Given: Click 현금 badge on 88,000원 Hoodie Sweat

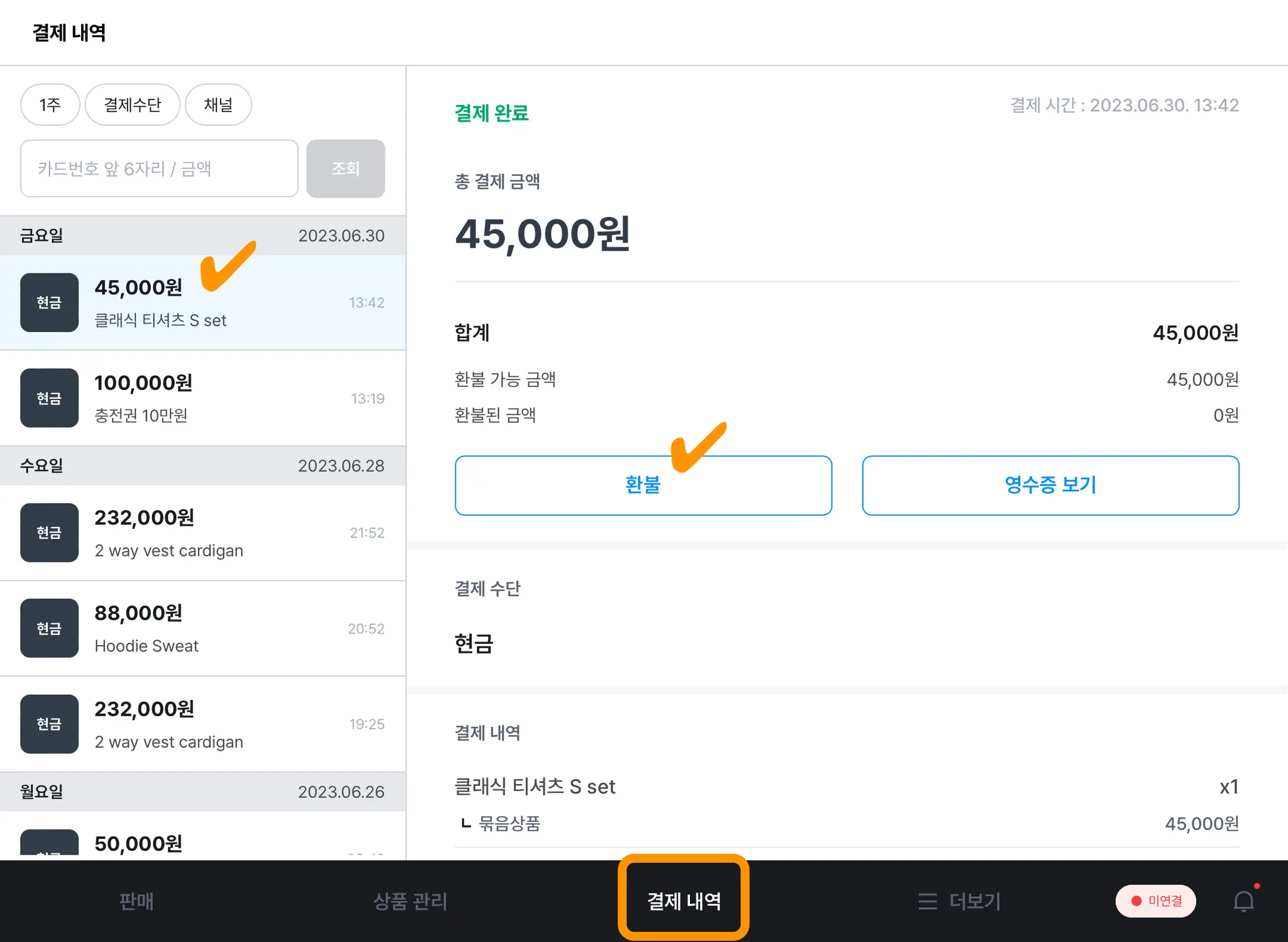Looking at the screenshot, I should (x=49, y=628).
